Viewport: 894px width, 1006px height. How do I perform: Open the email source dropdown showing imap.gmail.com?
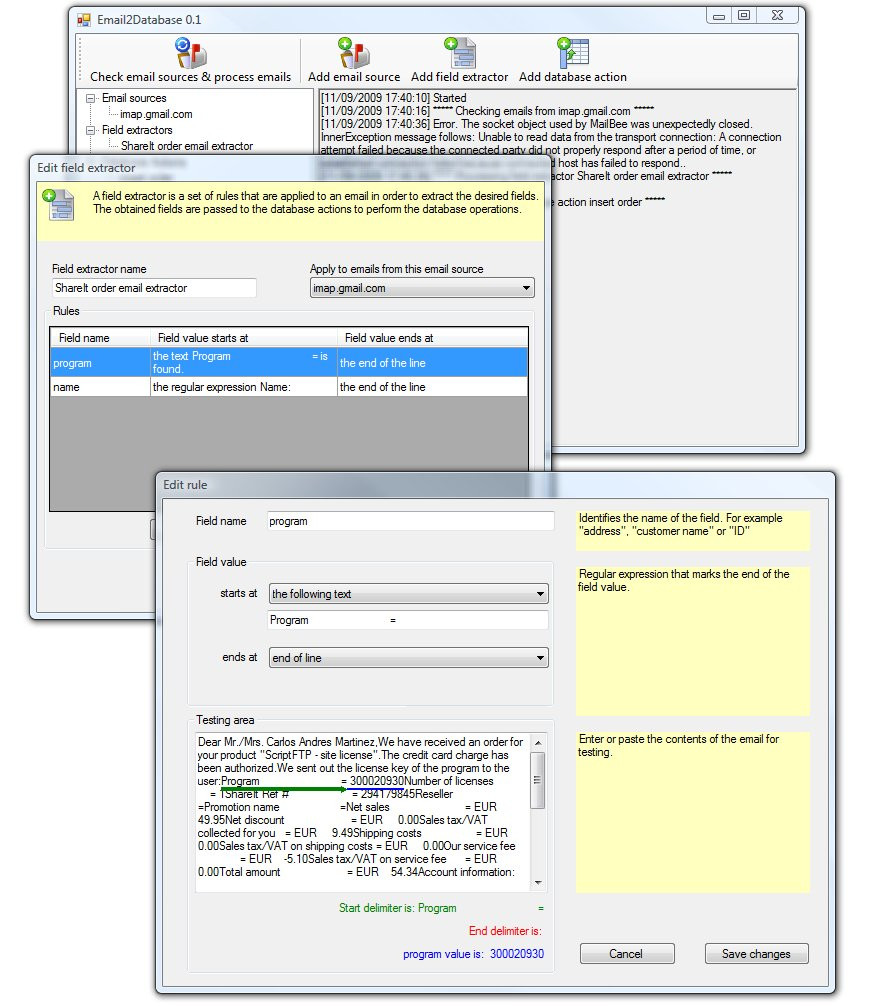pos(422,288)
